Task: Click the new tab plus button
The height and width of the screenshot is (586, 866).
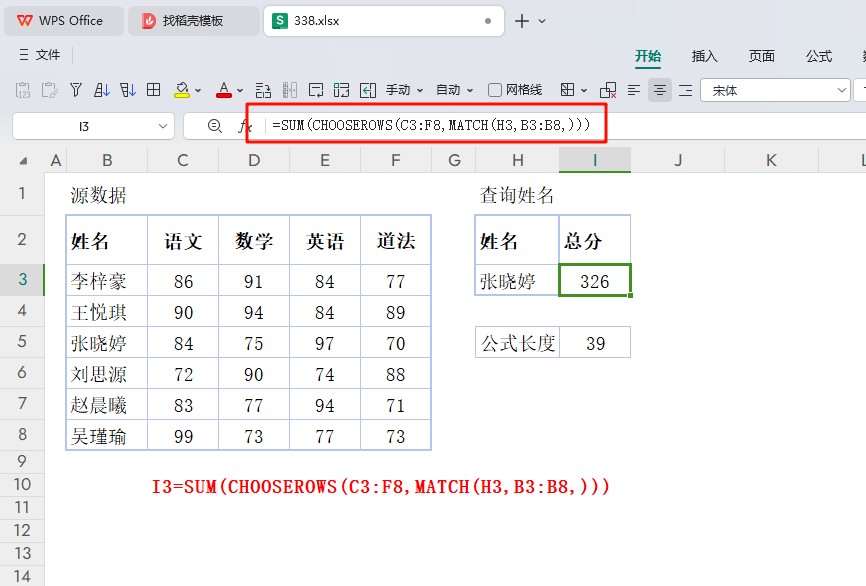Action: 521,21
